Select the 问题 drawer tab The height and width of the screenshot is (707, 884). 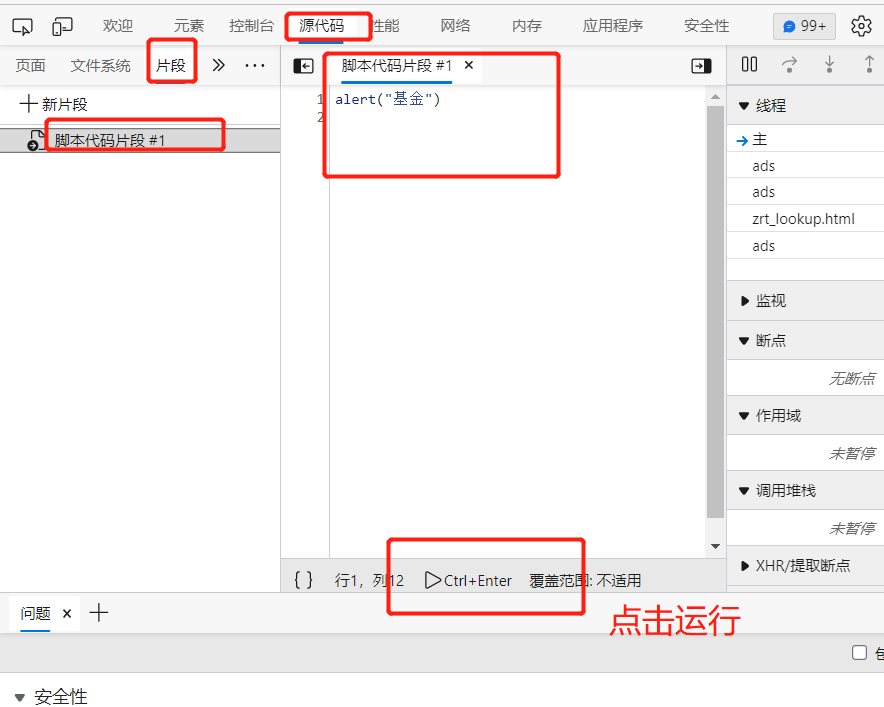tap(36, 613)
